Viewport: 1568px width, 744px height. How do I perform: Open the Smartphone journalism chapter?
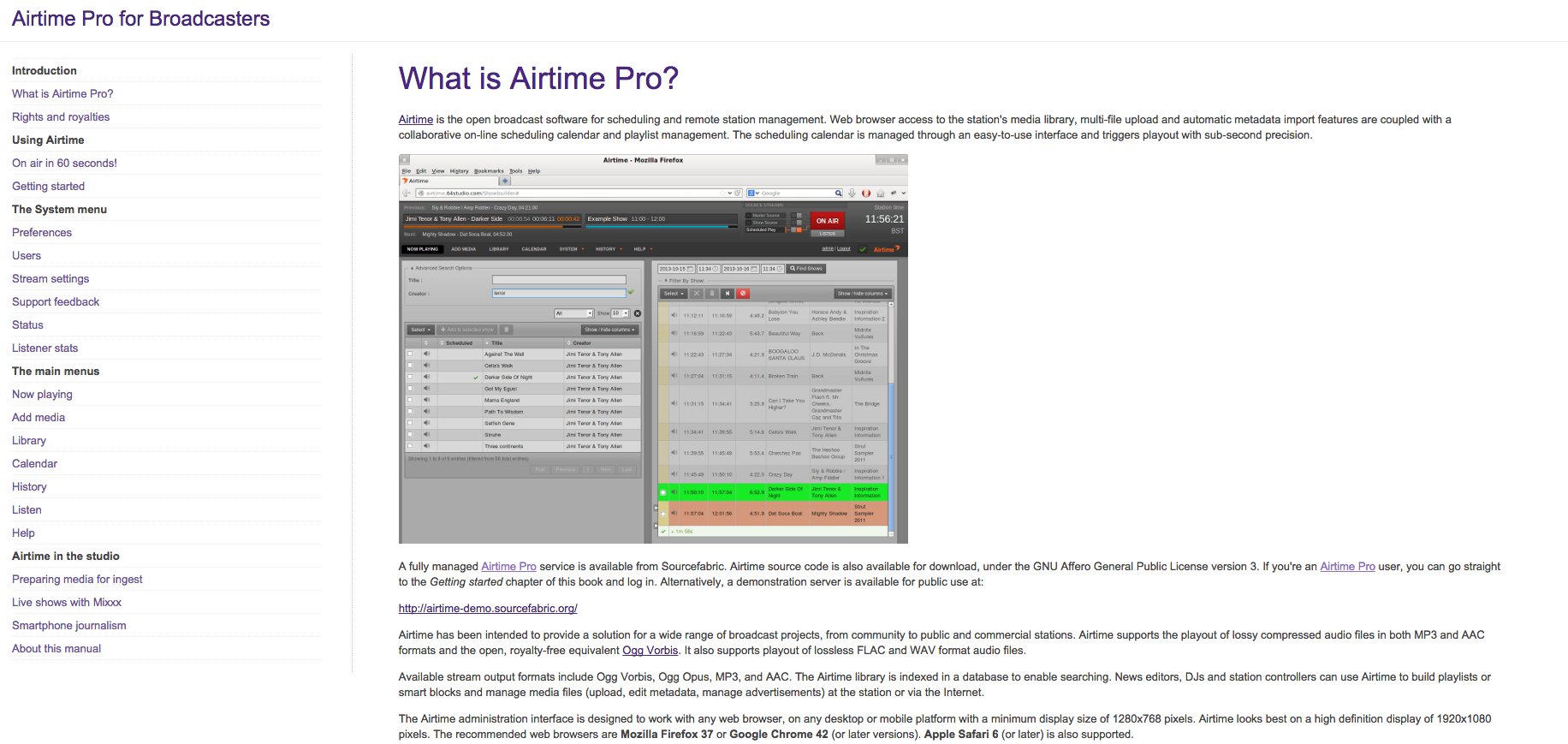[68, 625]
